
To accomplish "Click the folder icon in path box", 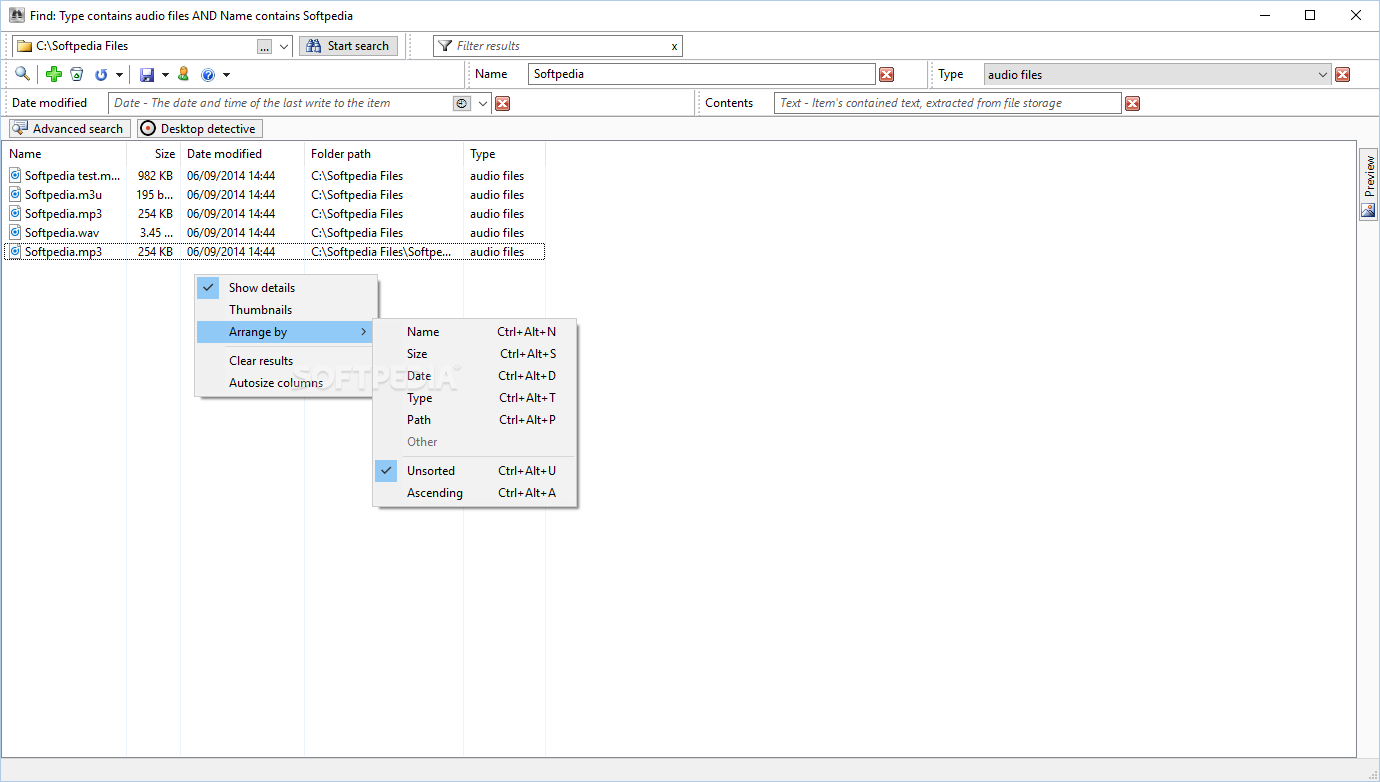I will click(x=24, y=46).
